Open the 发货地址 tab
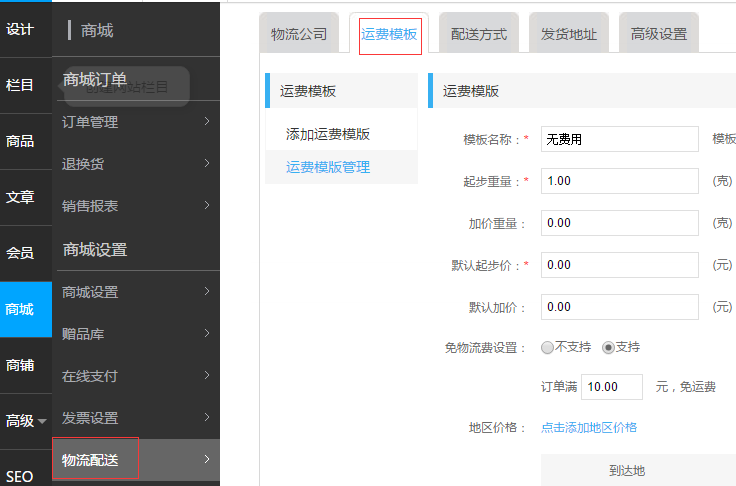This screenshot has height=486, width=736. coord(569,35)
